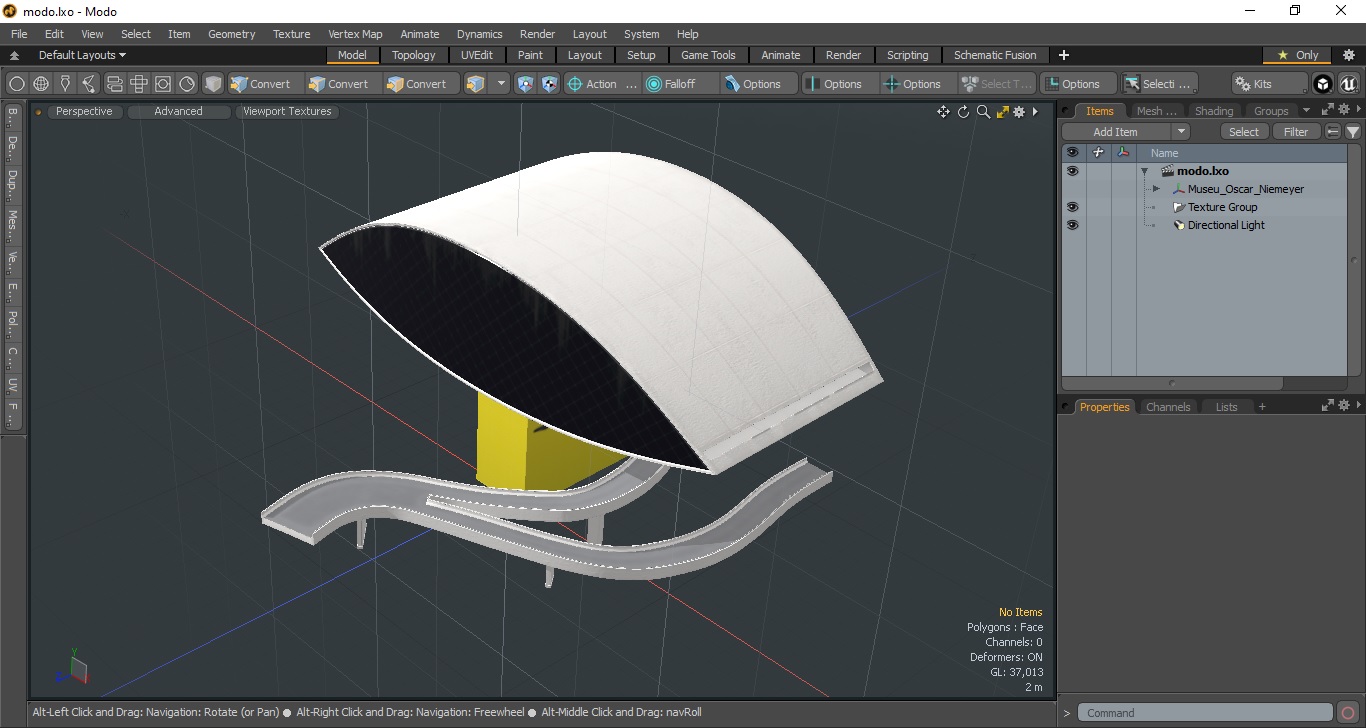Click the second shield-shaped symmetry icon
This screenshot has height=728, width=1366.
pyautogui.click(x=550, y=84)
